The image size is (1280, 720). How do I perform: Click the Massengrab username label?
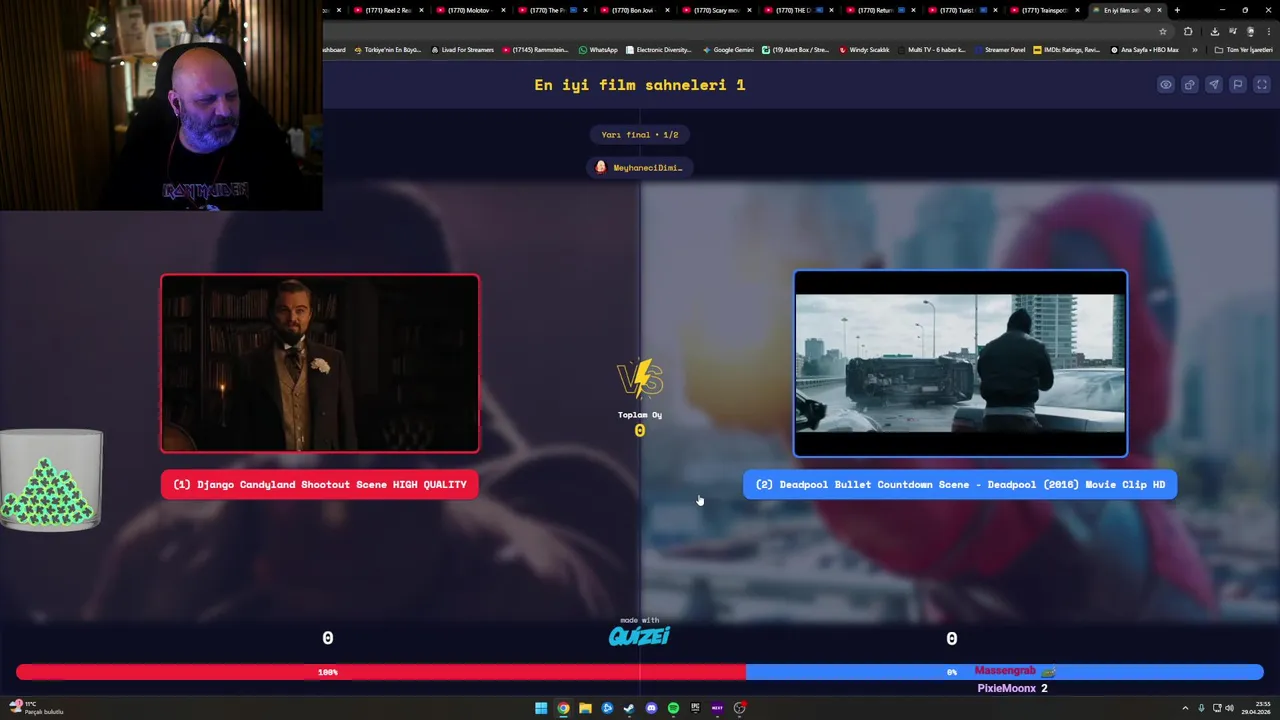click(x=1005, y=671)
